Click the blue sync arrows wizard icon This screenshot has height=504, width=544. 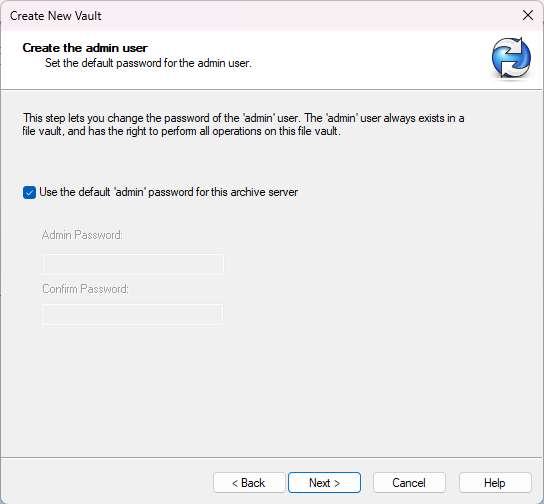pyautogui.click(x=511, y=58)
